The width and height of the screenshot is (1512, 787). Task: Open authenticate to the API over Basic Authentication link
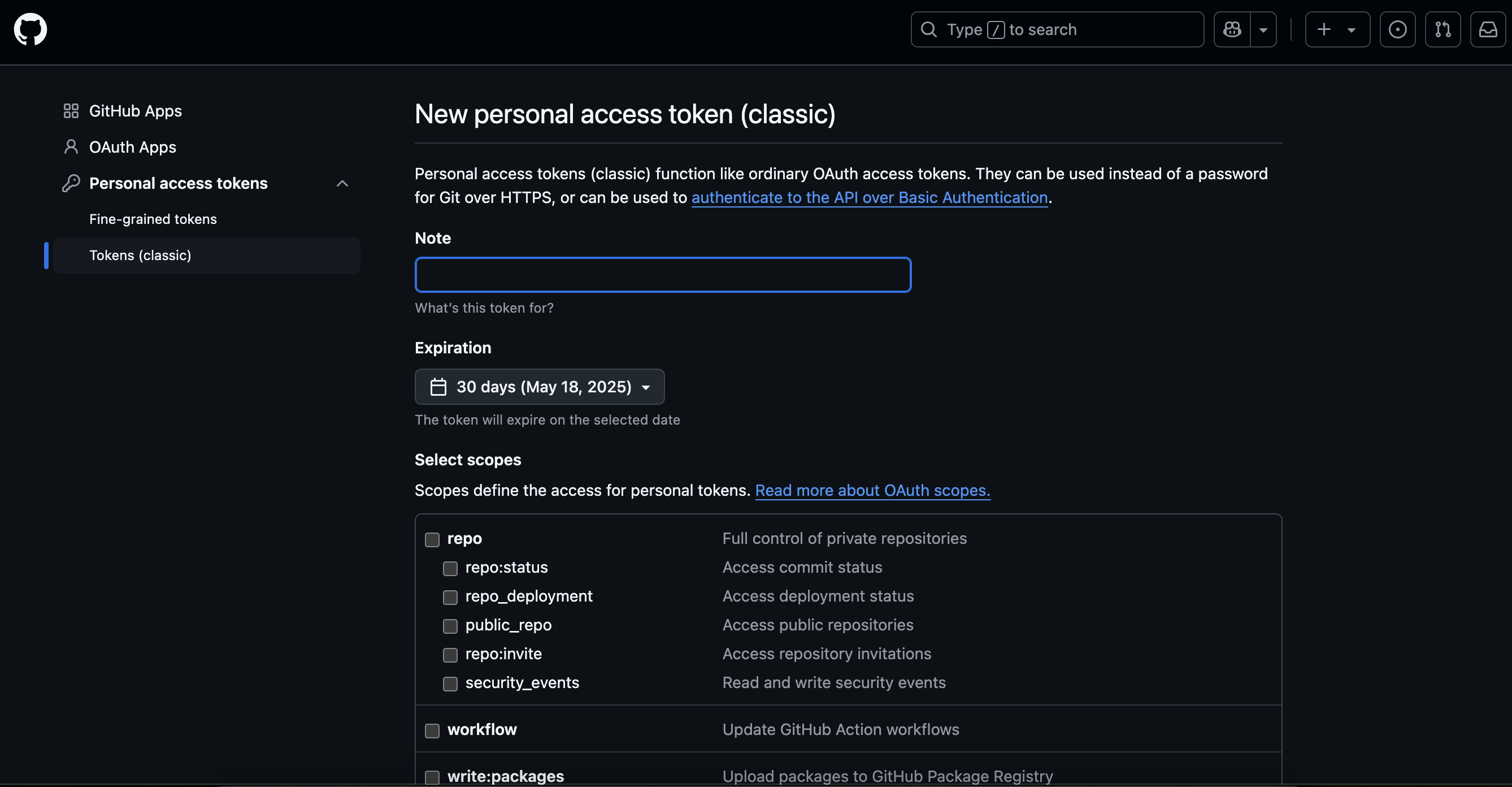(869, 197)
